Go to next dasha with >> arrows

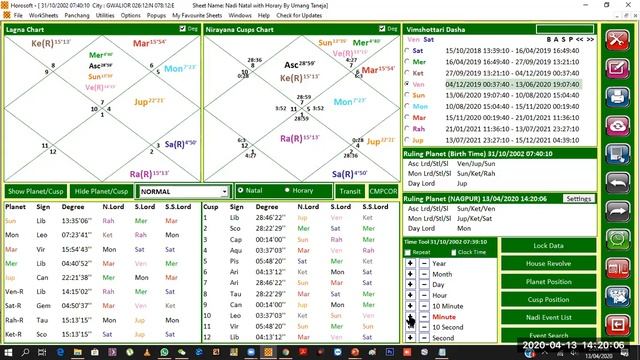tap(590, 40)
